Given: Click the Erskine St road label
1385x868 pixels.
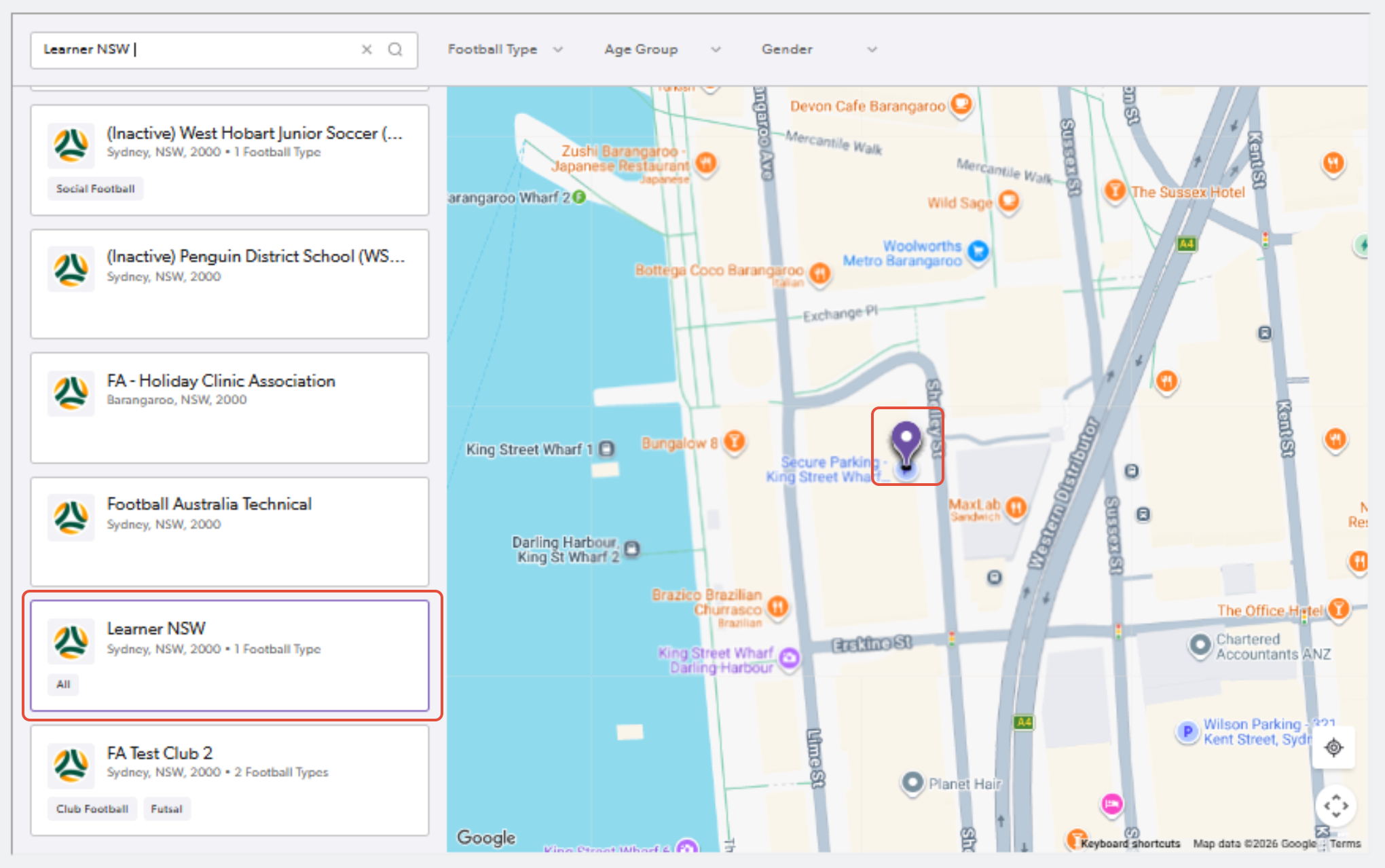Looking at the screenshot, I should 872,643.
